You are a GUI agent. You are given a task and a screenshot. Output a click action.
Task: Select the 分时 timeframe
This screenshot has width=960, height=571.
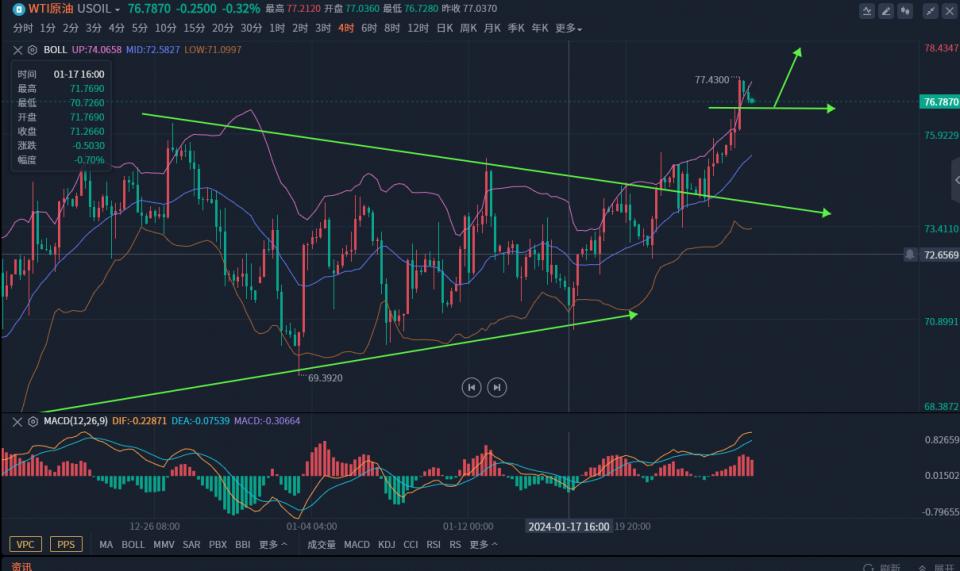[23, 28]
